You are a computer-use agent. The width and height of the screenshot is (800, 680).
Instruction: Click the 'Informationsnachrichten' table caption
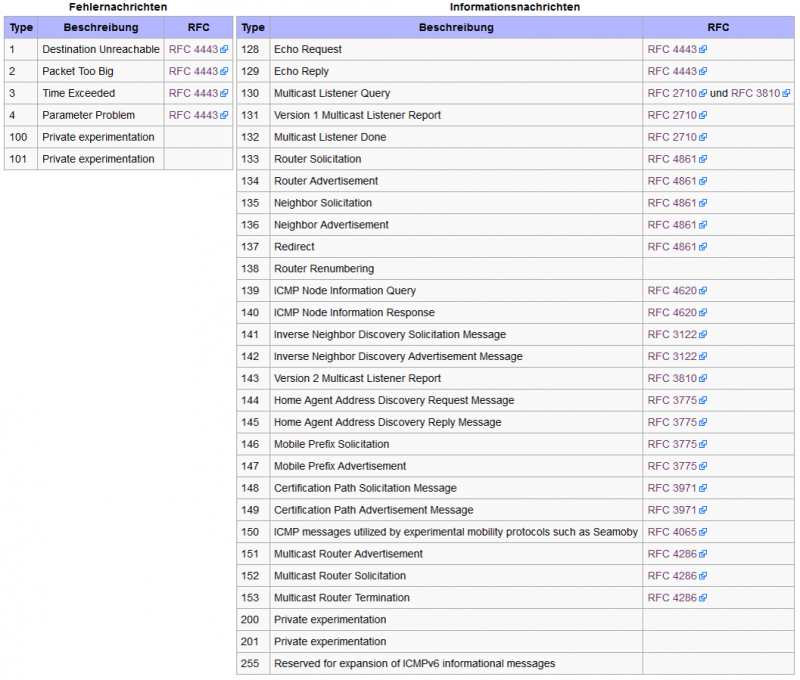pyautogui.click(x=515, y=7)
